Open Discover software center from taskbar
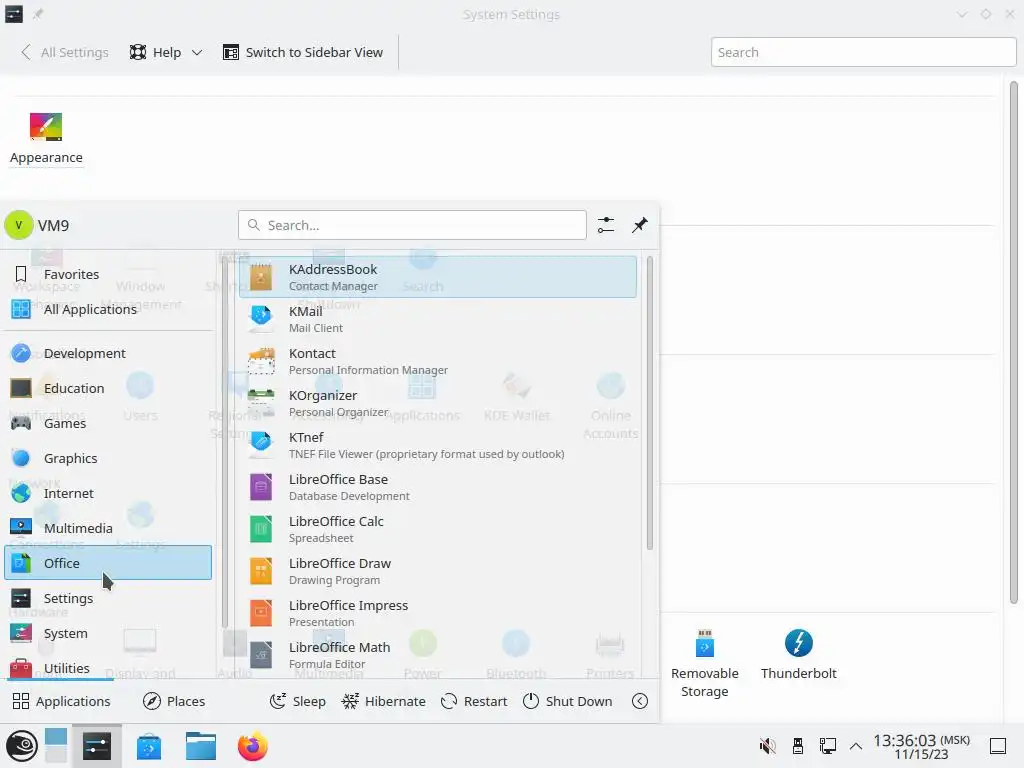The height and width of the screenshot is (768, 1024). click(x=149, y=746)
